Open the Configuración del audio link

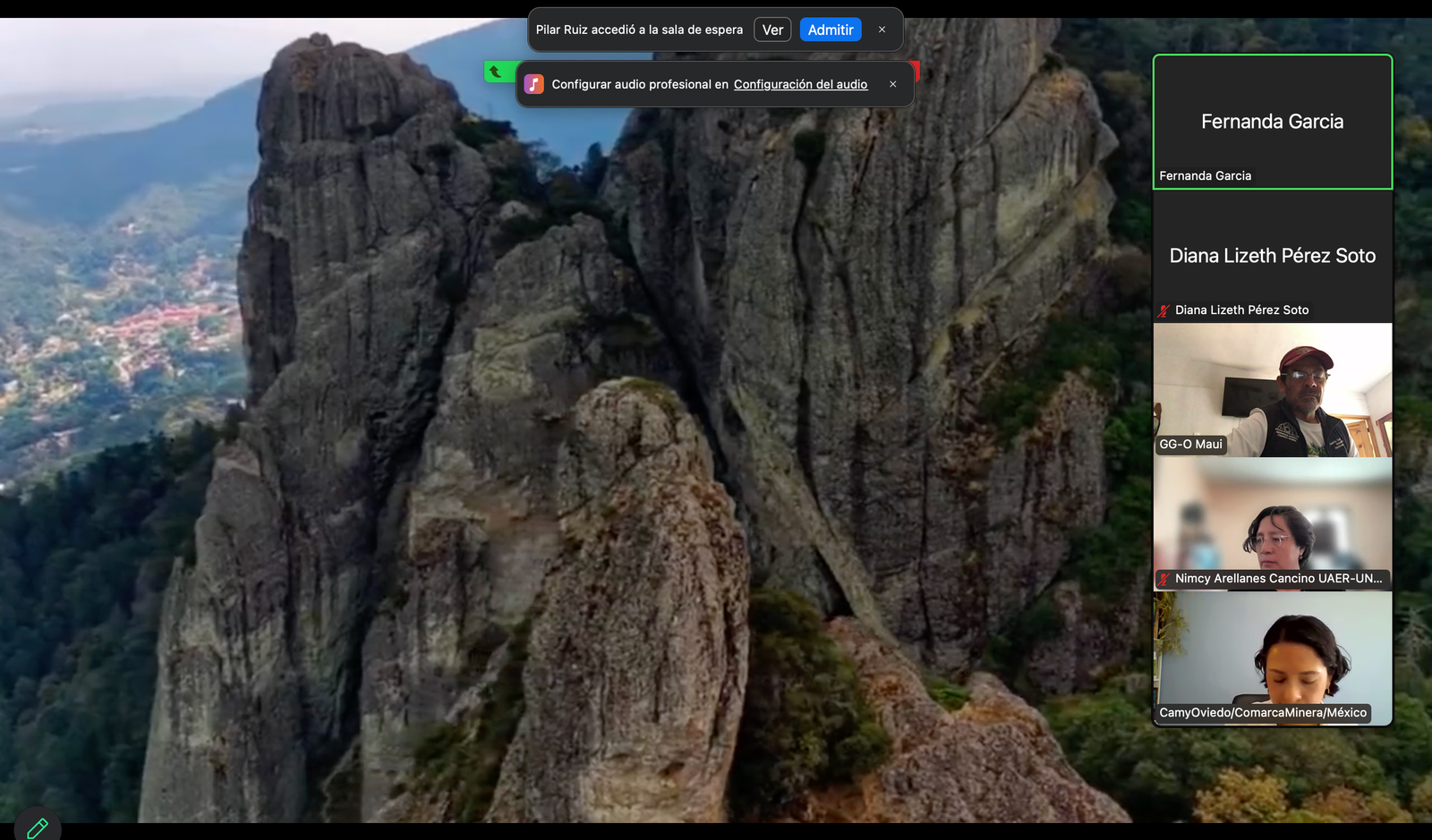(800, 84)
